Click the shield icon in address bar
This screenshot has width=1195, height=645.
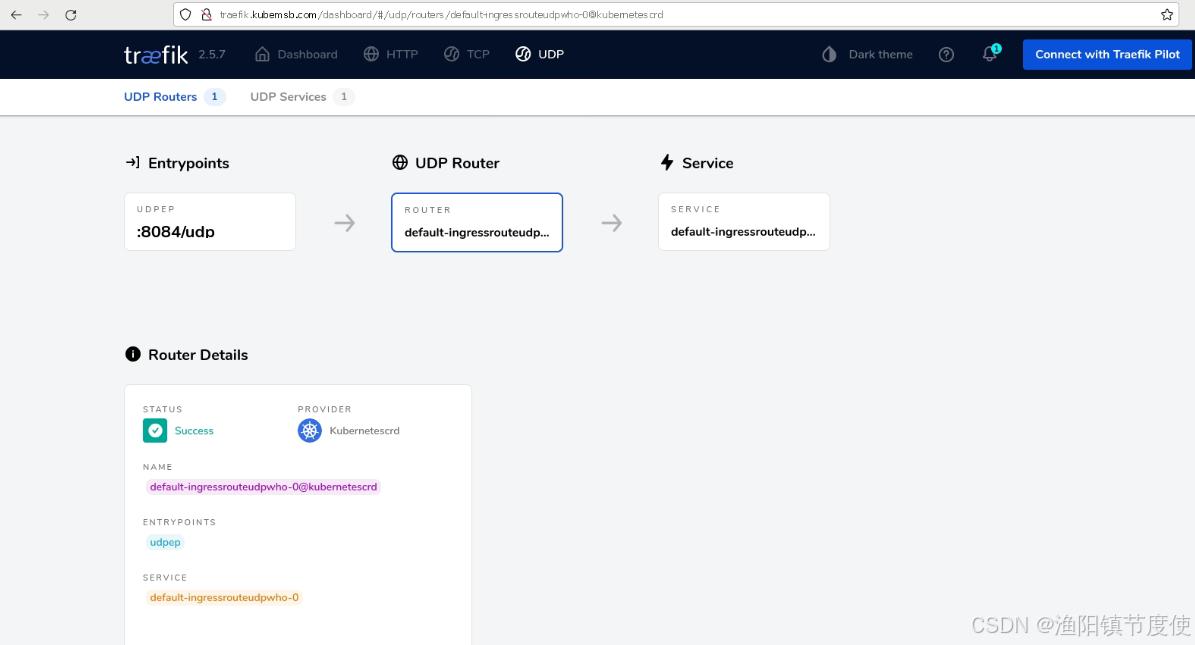click(x=186, y=14)
